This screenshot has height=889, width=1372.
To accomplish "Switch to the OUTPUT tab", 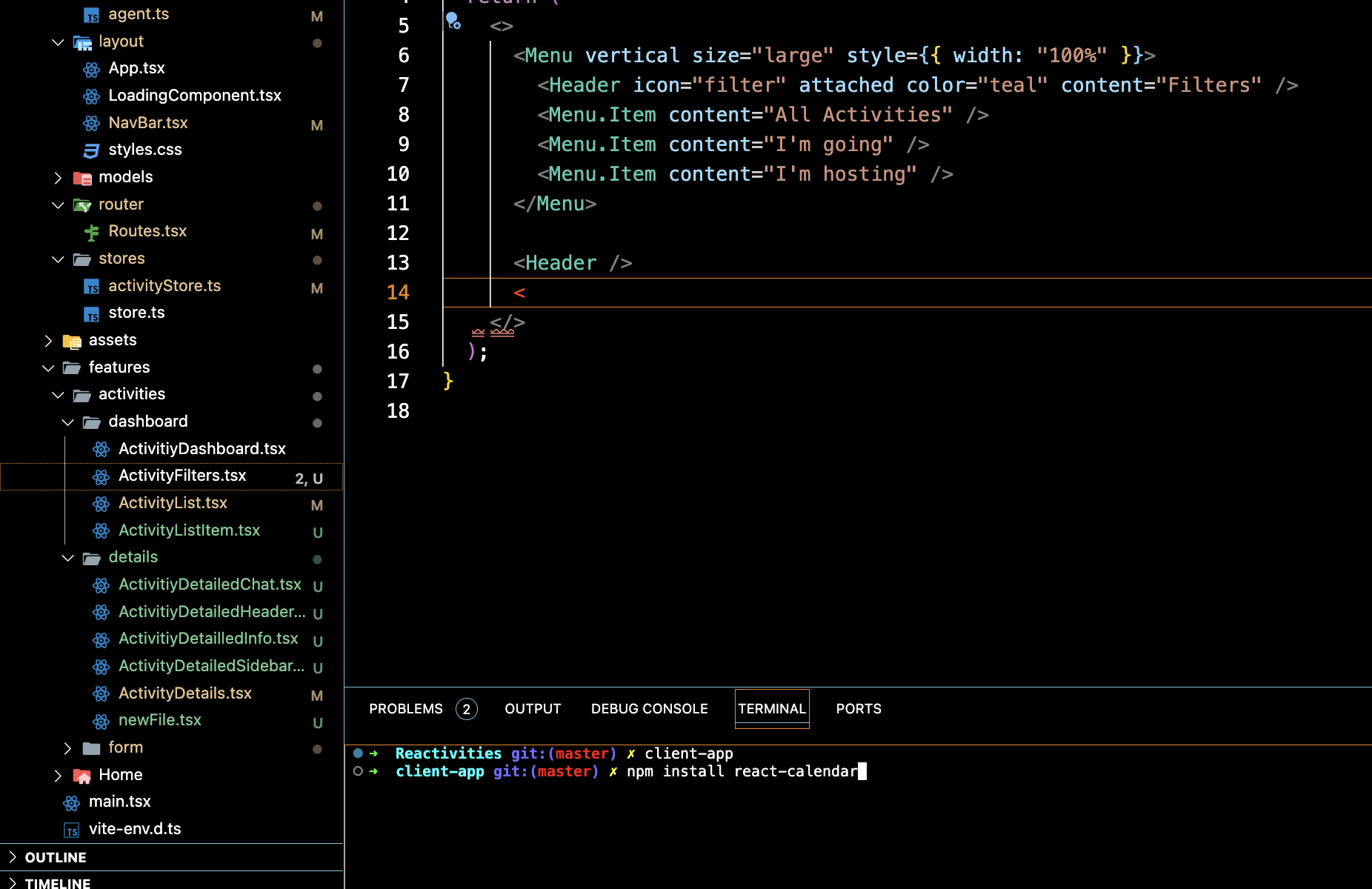I will pyautogui.click(x=533, y=709).
